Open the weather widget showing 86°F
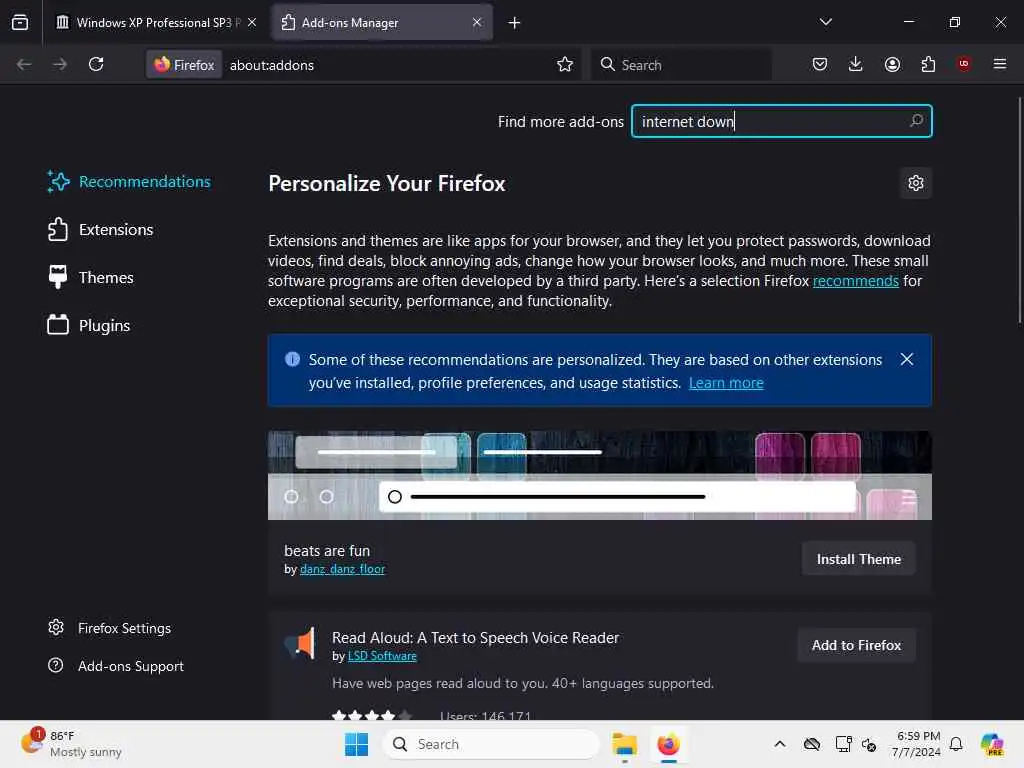Screen dimensions: 1024x768 click(x=72, y=744)
